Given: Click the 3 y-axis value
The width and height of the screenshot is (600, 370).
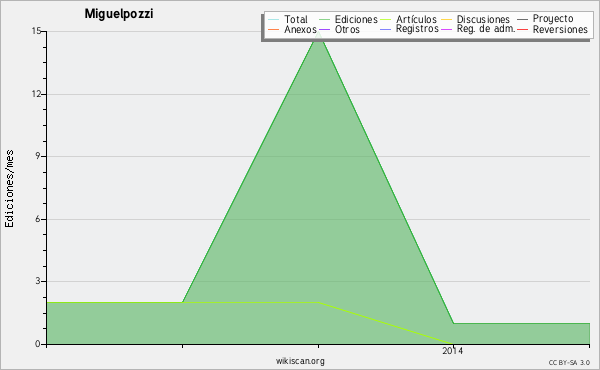Looking at the screenshot, I should tap(38, 281).
